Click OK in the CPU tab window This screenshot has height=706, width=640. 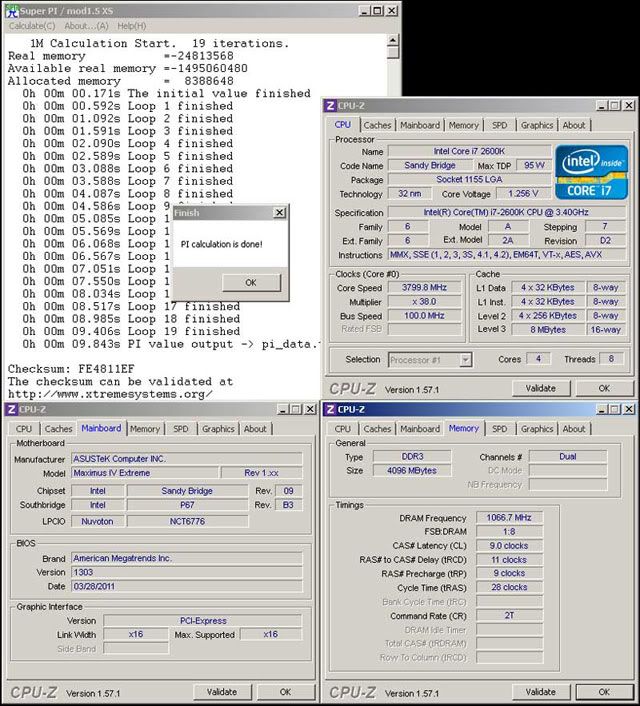pos(604,388)
